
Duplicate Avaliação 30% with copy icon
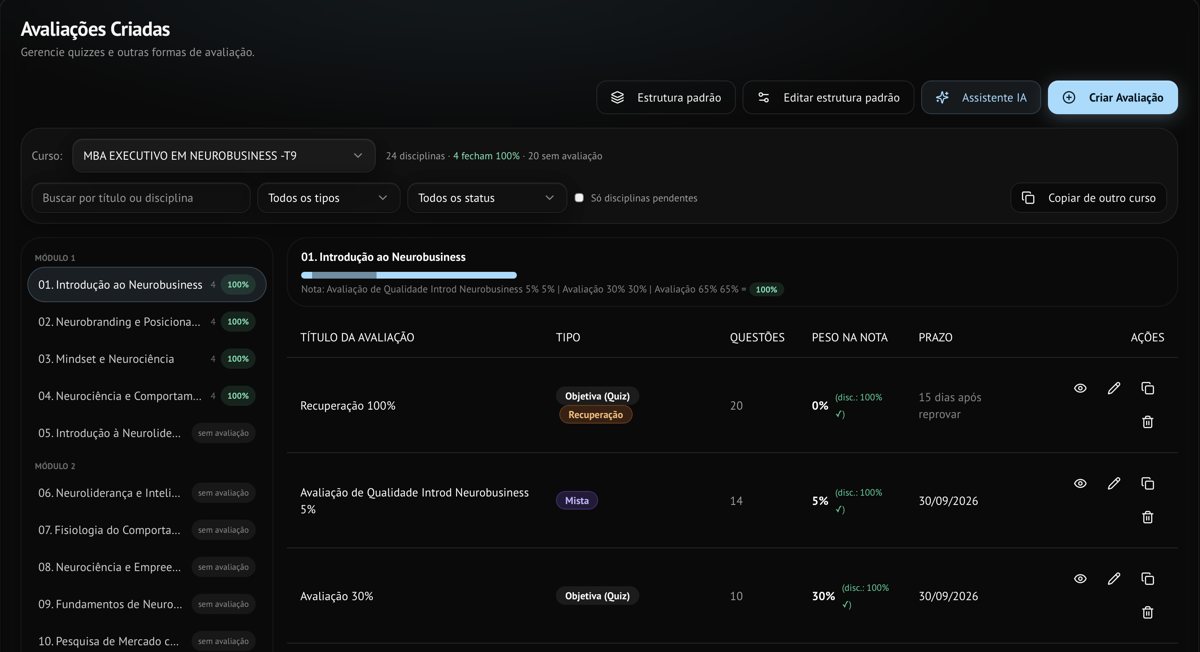click(x=1148, y=578)
